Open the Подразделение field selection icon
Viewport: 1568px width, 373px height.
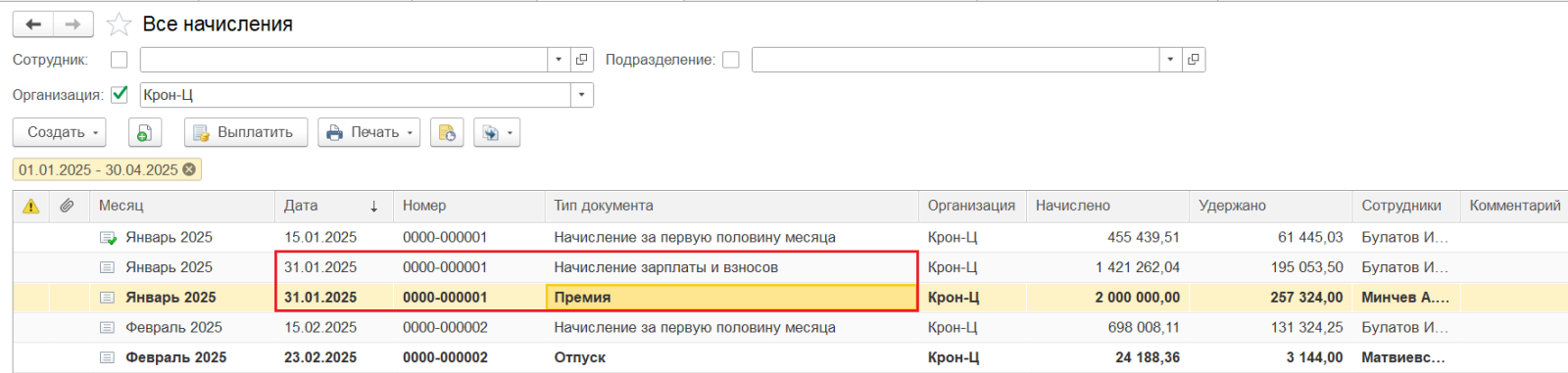(x=1194, y=60)
